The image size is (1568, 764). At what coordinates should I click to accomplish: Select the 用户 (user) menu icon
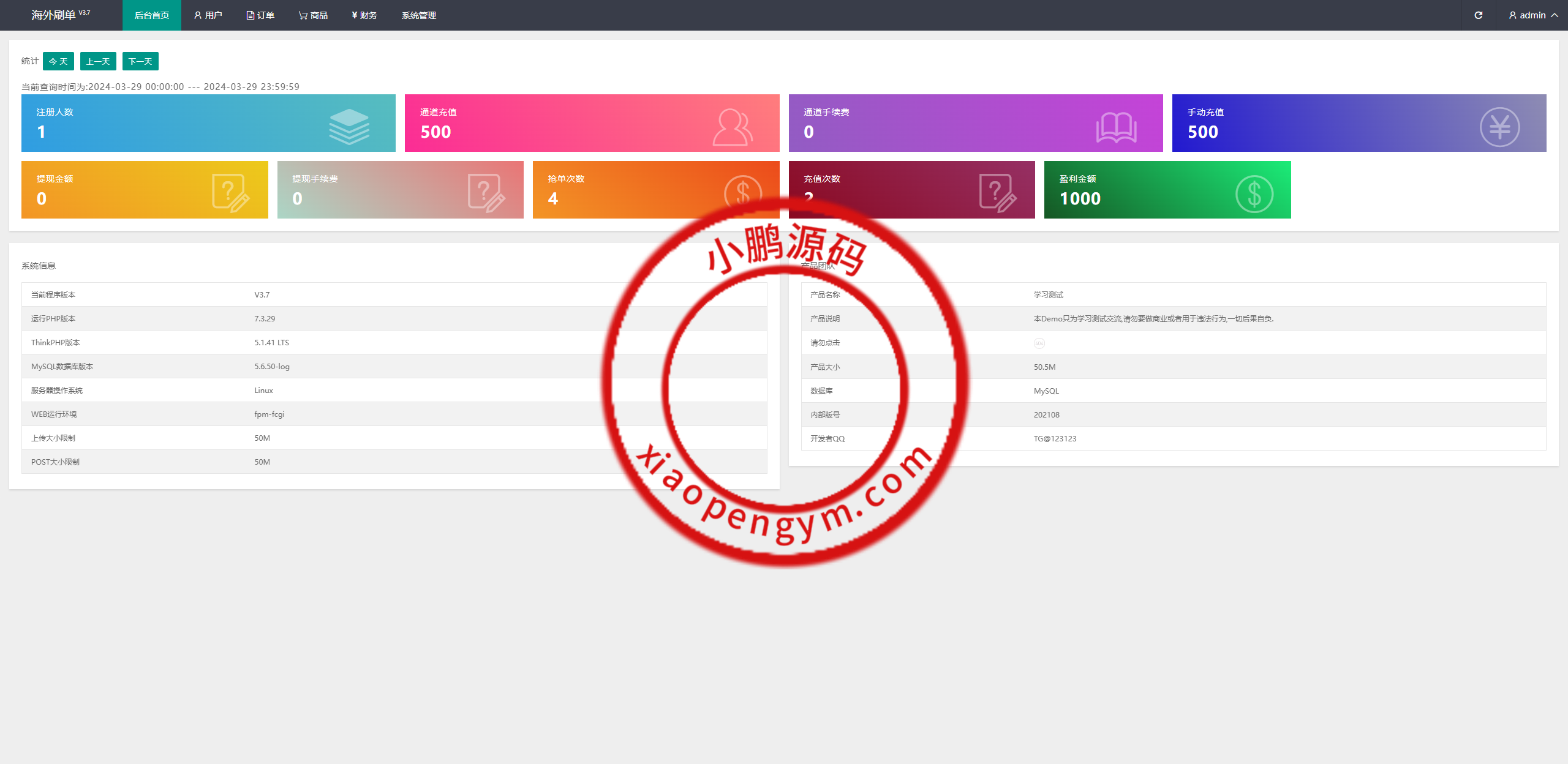[x=197, y=15]
